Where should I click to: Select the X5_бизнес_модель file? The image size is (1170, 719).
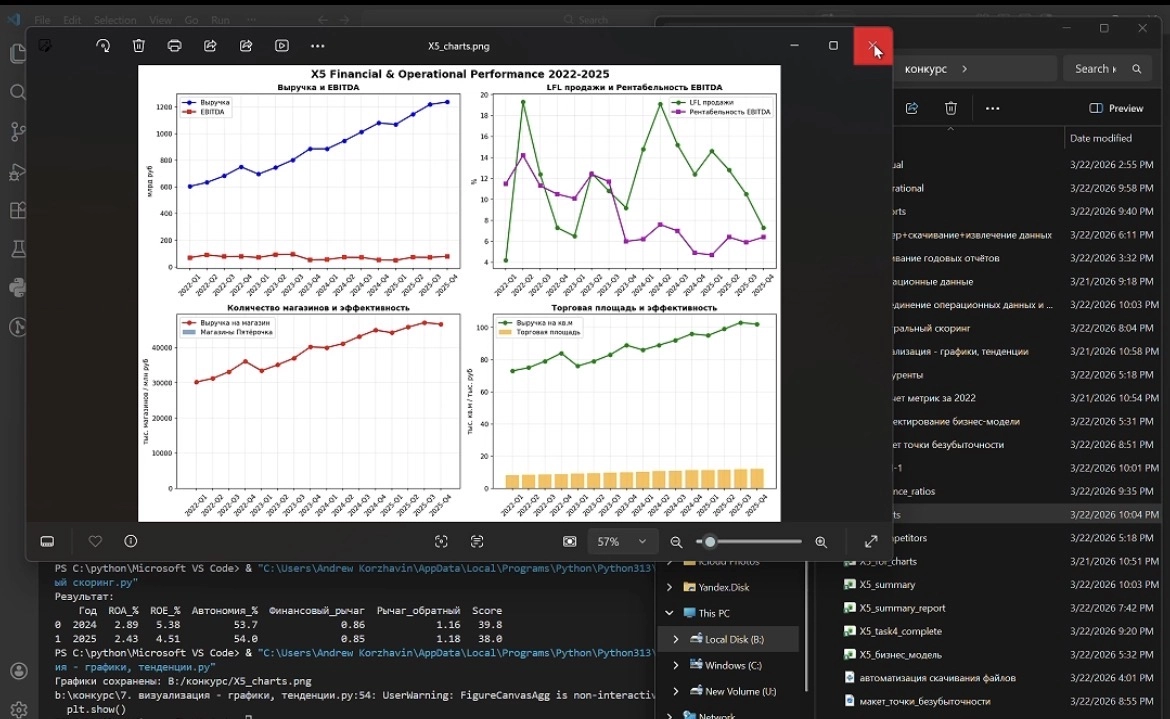pyautogui.click(x=900, y=655)
